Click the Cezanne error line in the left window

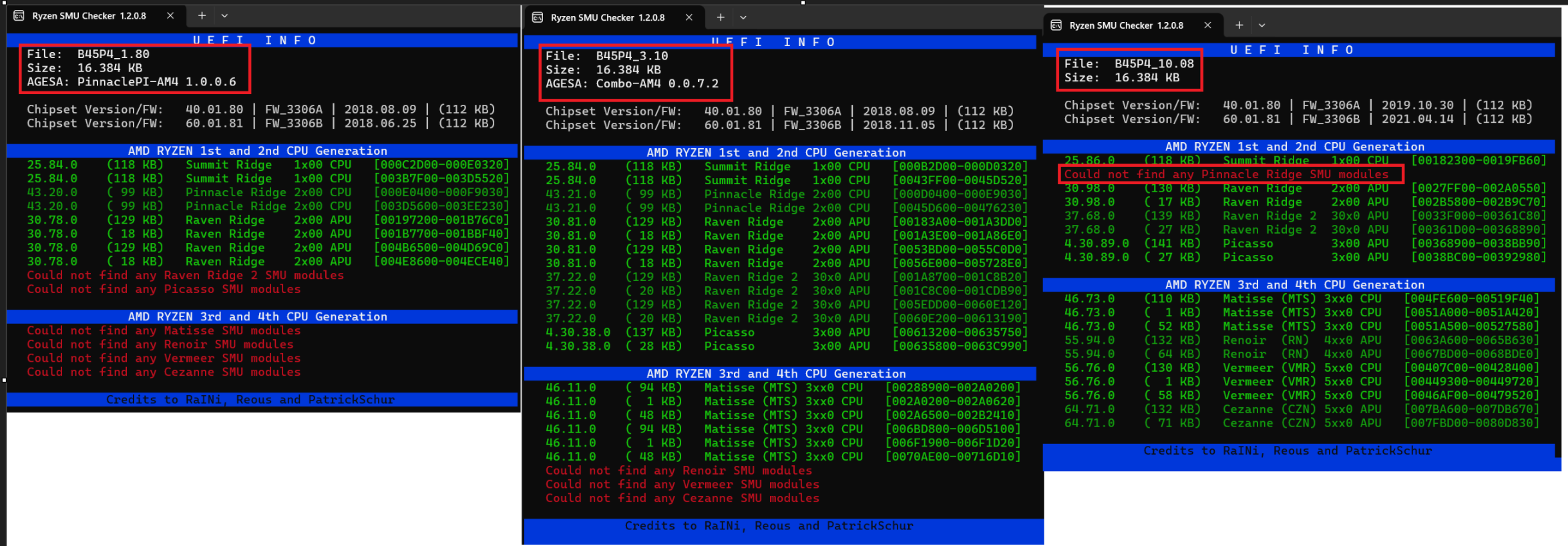(x=164, y=372)
